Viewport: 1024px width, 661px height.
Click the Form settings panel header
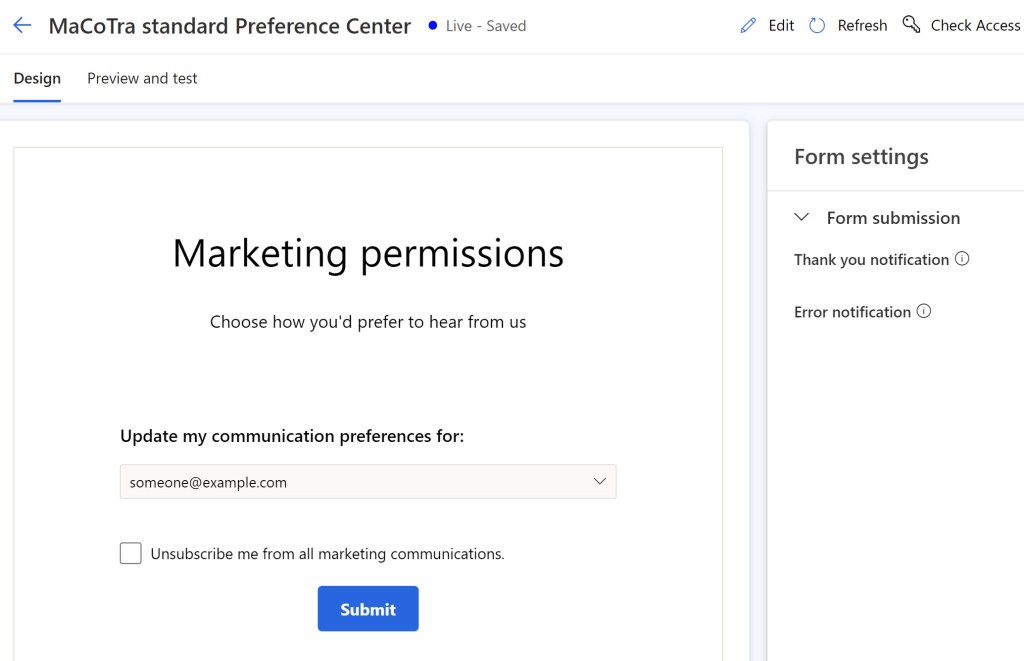click(x=861, y=156)
